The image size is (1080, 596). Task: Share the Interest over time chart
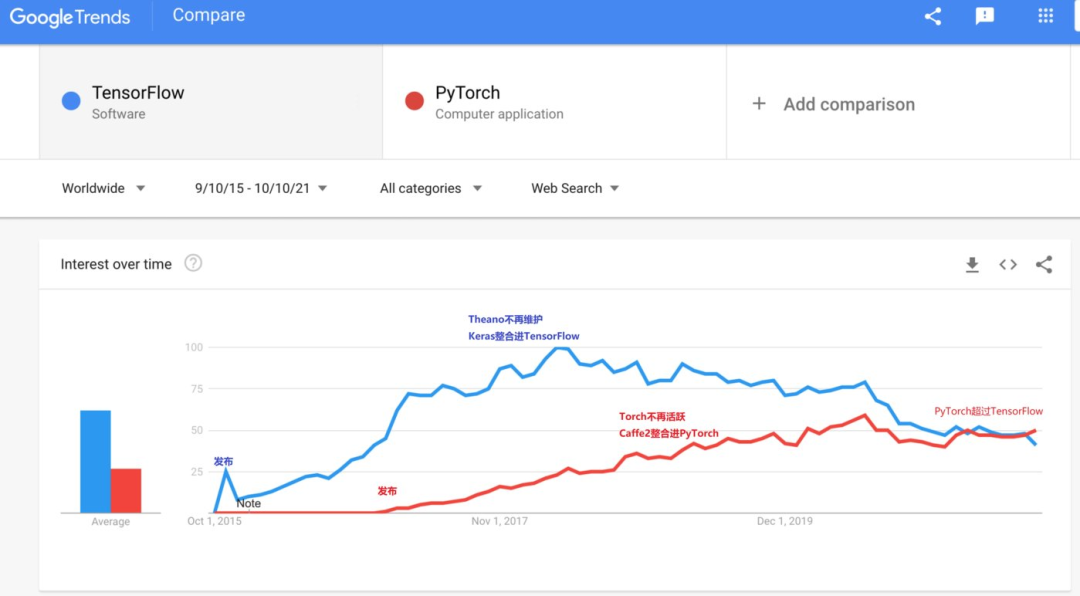click(1044, 264)
